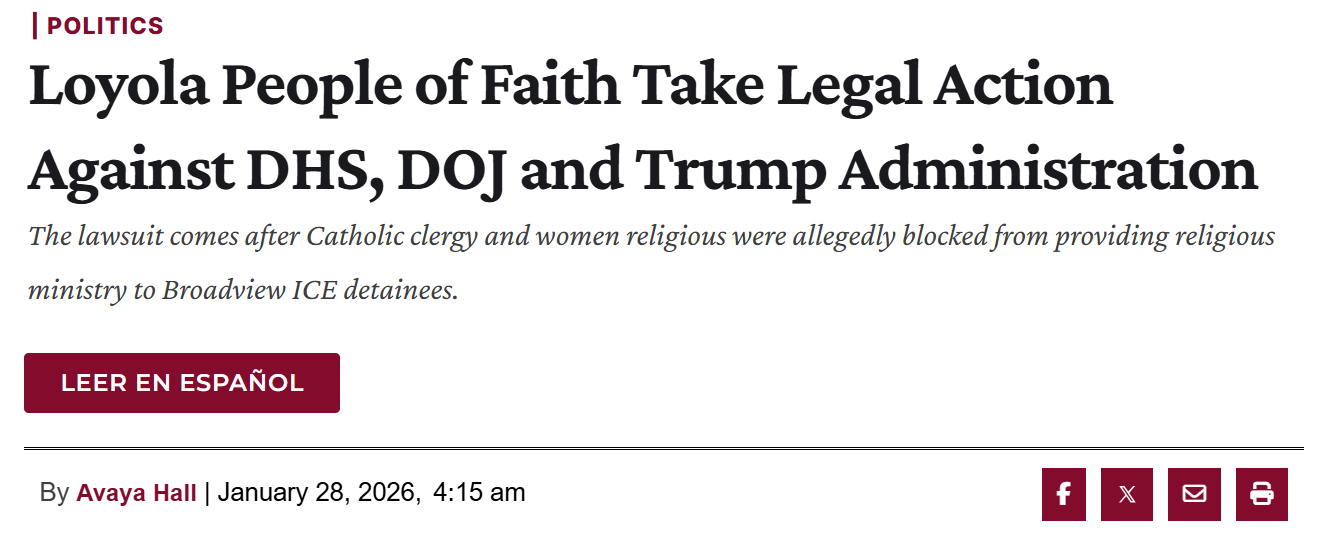Click the word "By" in the byline
Viewport: 1323px width, 538px height.
(x=54, y=493)
